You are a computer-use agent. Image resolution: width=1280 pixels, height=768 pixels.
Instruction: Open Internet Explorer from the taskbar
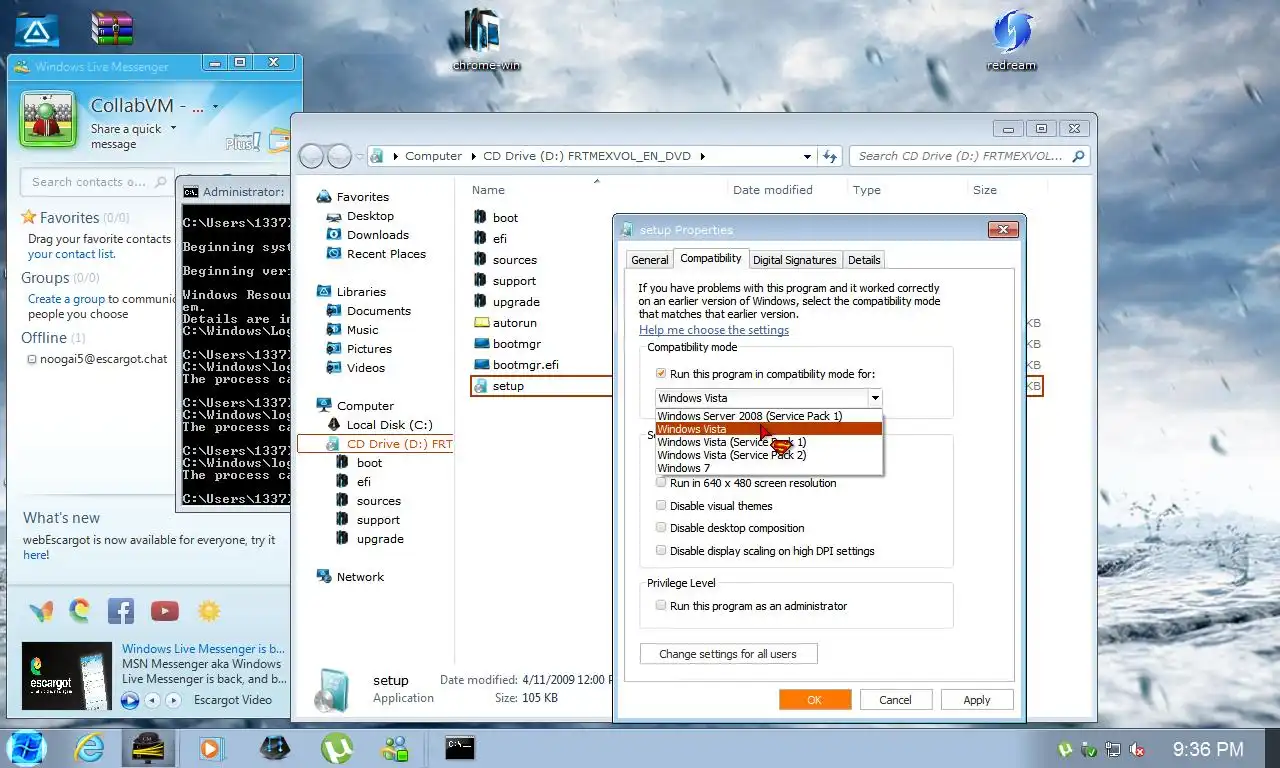tap(89, 747)
